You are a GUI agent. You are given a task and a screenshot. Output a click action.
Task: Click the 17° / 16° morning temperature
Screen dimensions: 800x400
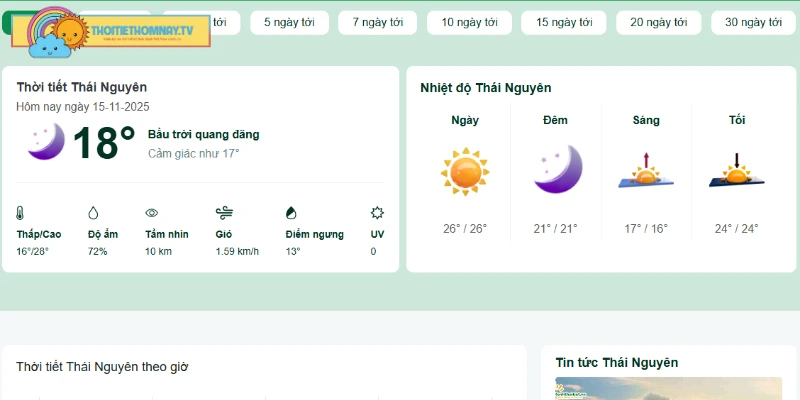(x=646, y=229)
